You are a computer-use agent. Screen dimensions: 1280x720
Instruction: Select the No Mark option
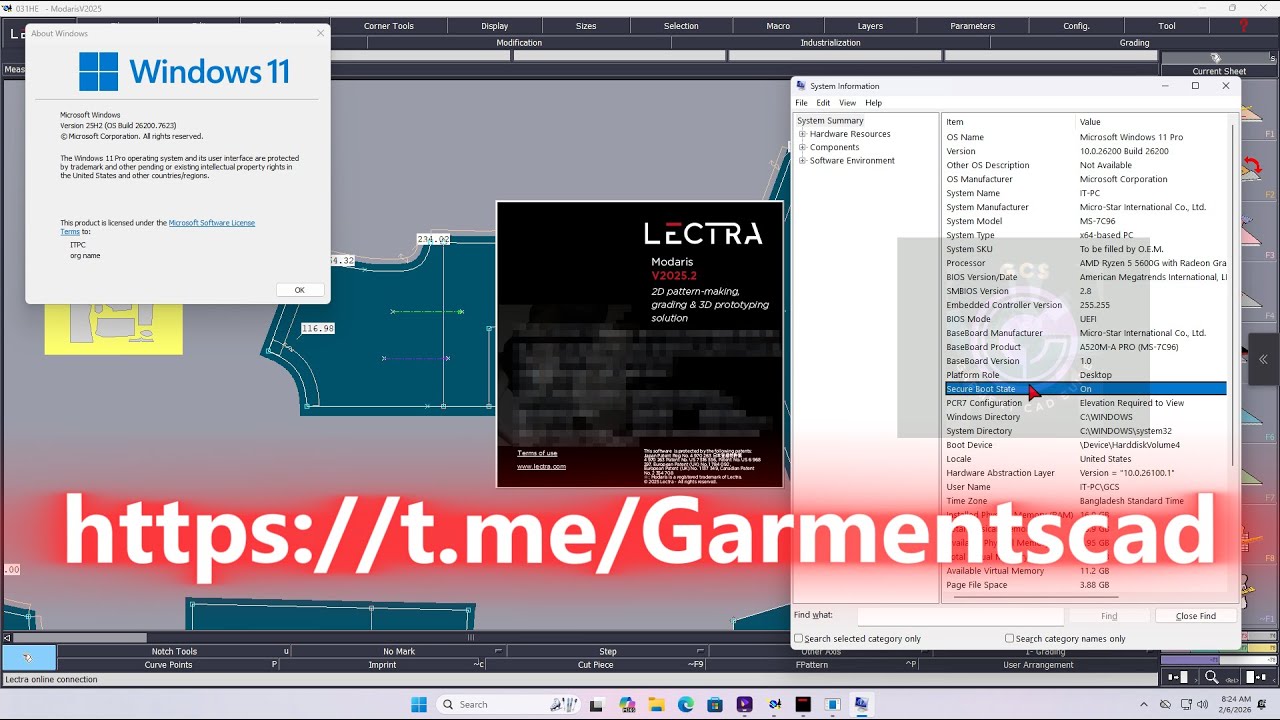click(399, 651)
